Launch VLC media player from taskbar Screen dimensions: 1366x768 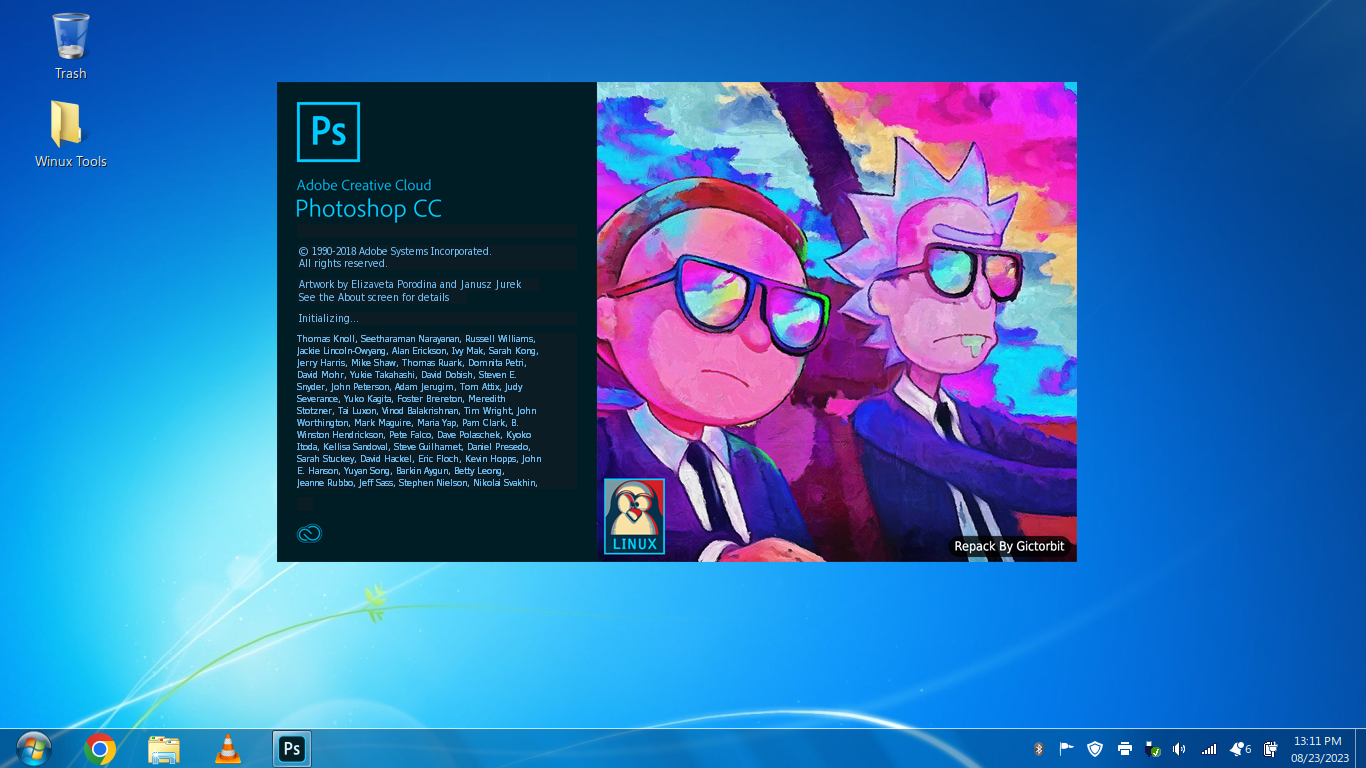click(x=228, y=749)
